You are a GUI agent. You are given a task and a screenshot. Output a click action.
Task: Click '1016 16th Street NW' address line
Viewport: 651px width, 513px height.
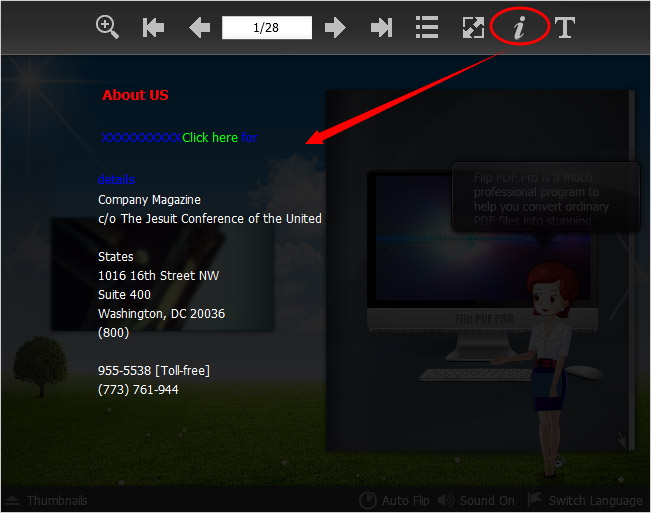coord(159,276)
